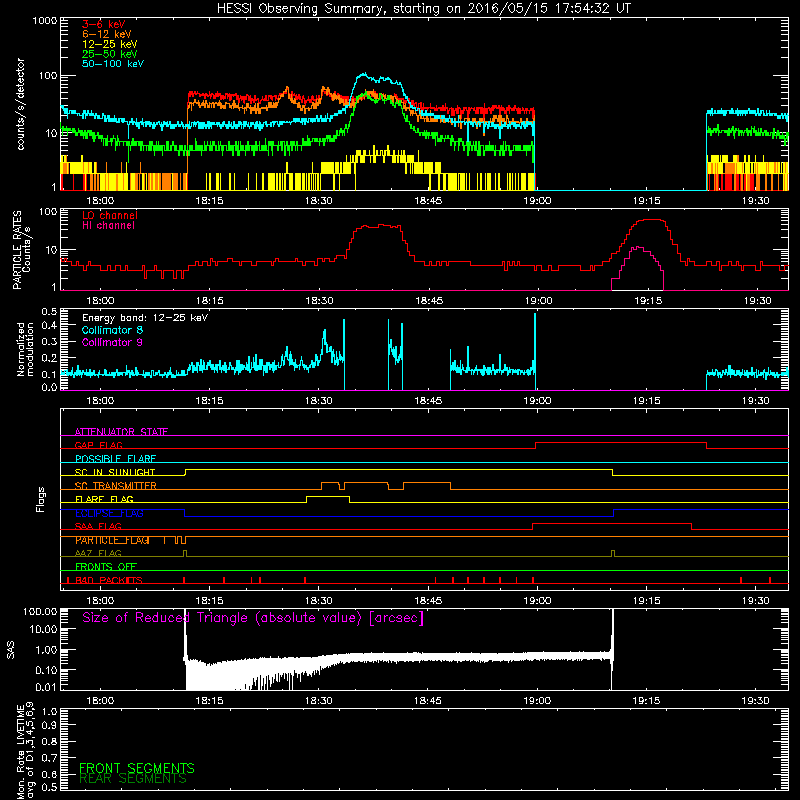800x800 pixels.
Task: Click the counts/s/detector axis label
Action: pos(20,104)
